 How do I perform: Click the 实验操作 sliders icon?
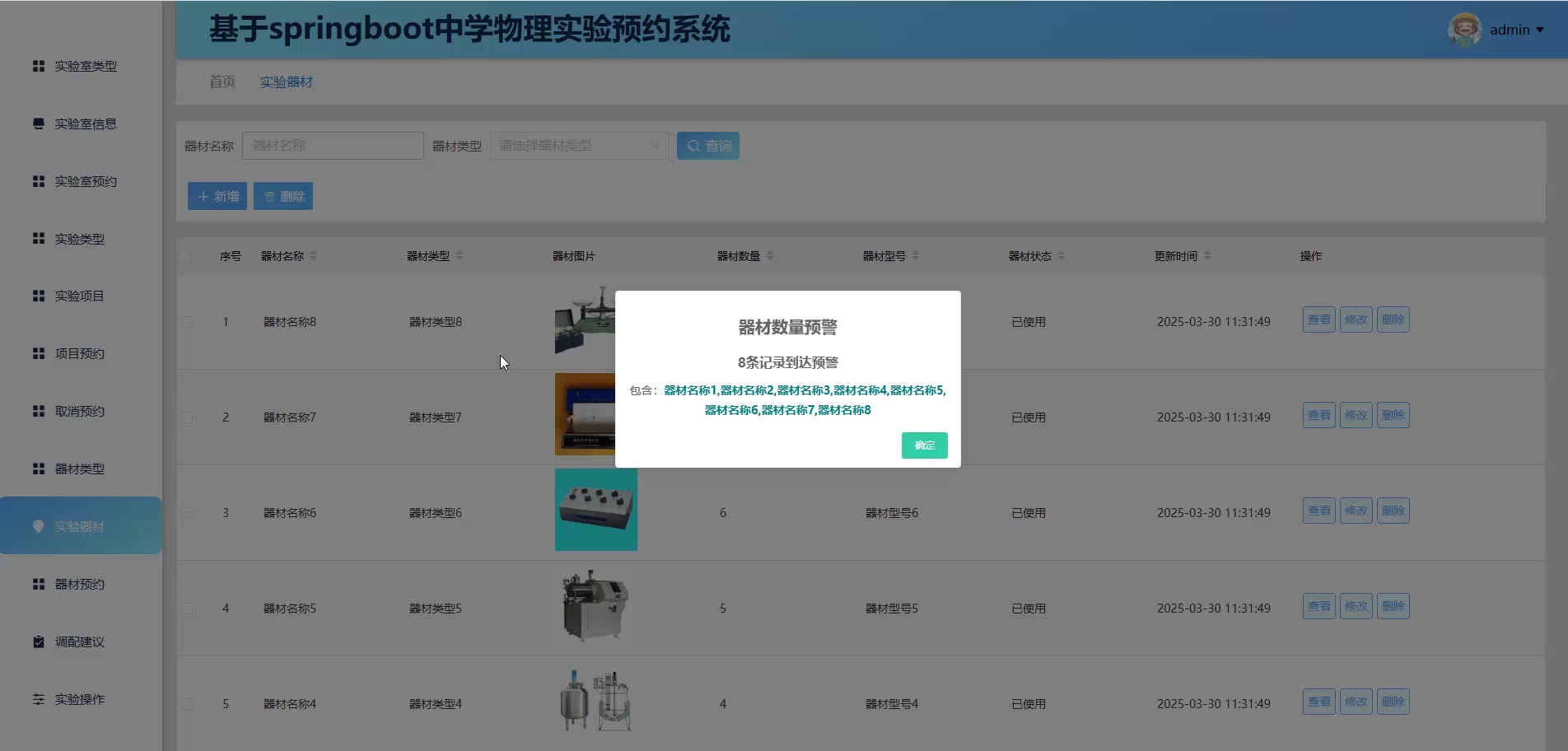tap(39, 699)
